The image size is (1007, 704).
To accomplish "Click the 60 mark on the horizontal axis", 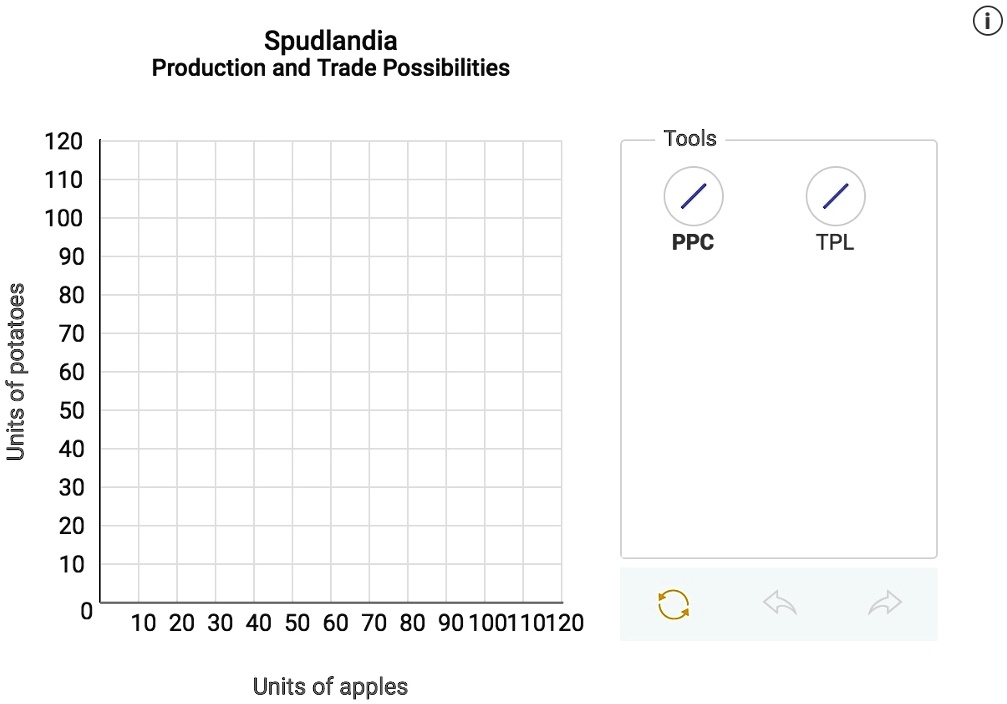I will [336, 622].
